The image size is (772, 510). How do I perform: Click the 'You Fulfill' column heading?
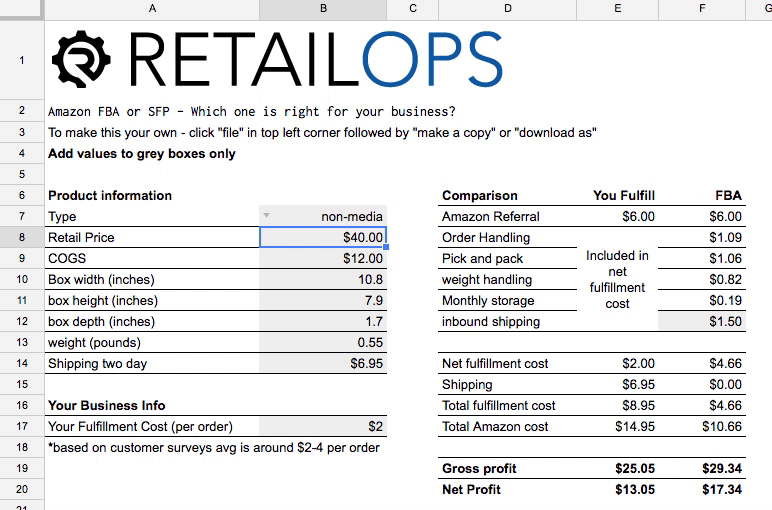tap(617, 195)
